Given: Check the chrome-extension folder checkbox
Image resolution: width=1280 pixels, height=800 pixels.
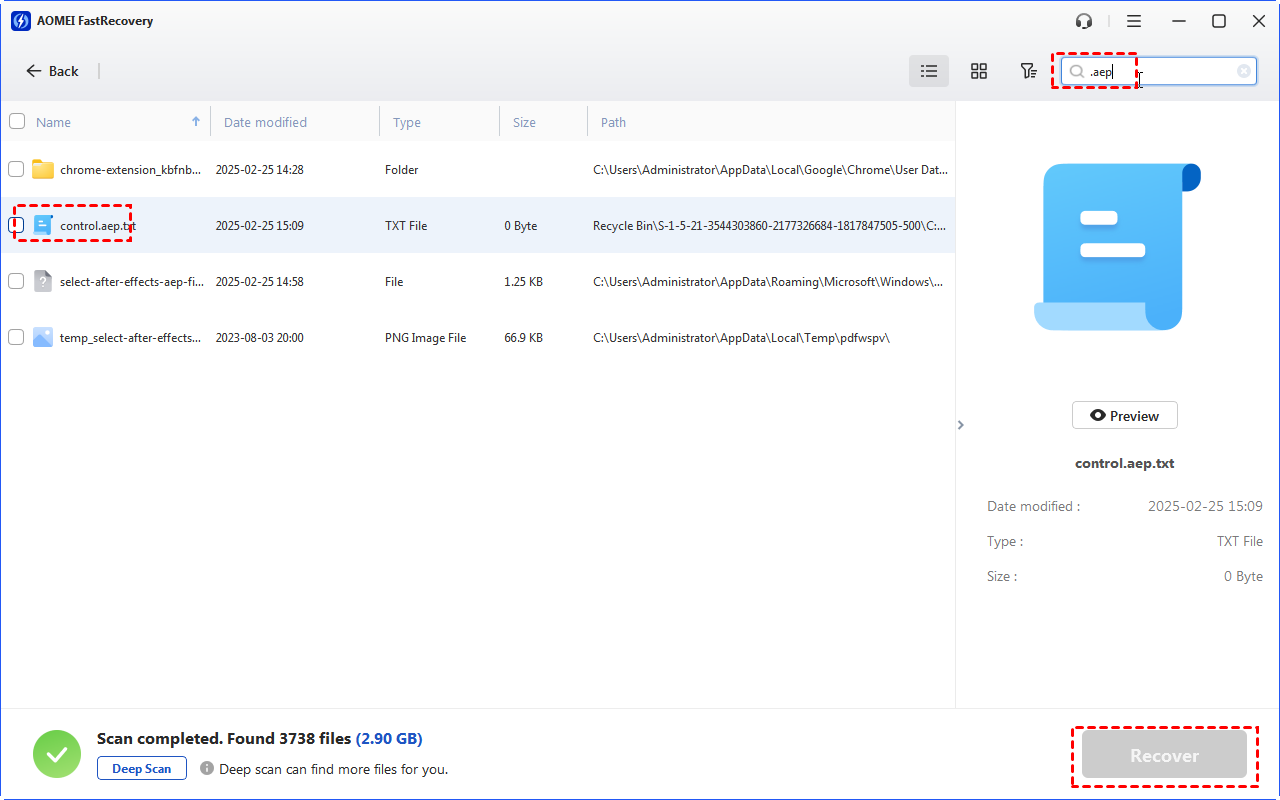Looking at the screenshot, I should pos(16,169).
